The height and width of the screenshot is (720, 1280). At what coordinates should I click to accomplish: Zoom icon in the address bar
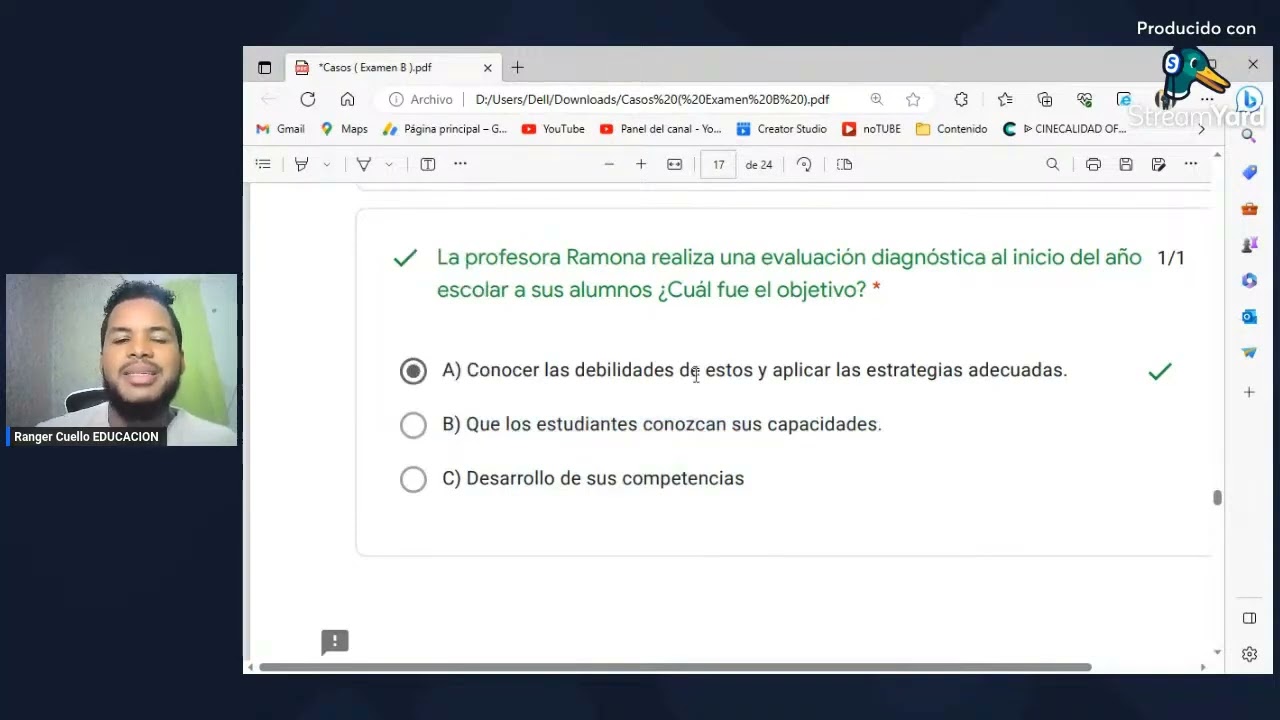click(x=876, y=99)
